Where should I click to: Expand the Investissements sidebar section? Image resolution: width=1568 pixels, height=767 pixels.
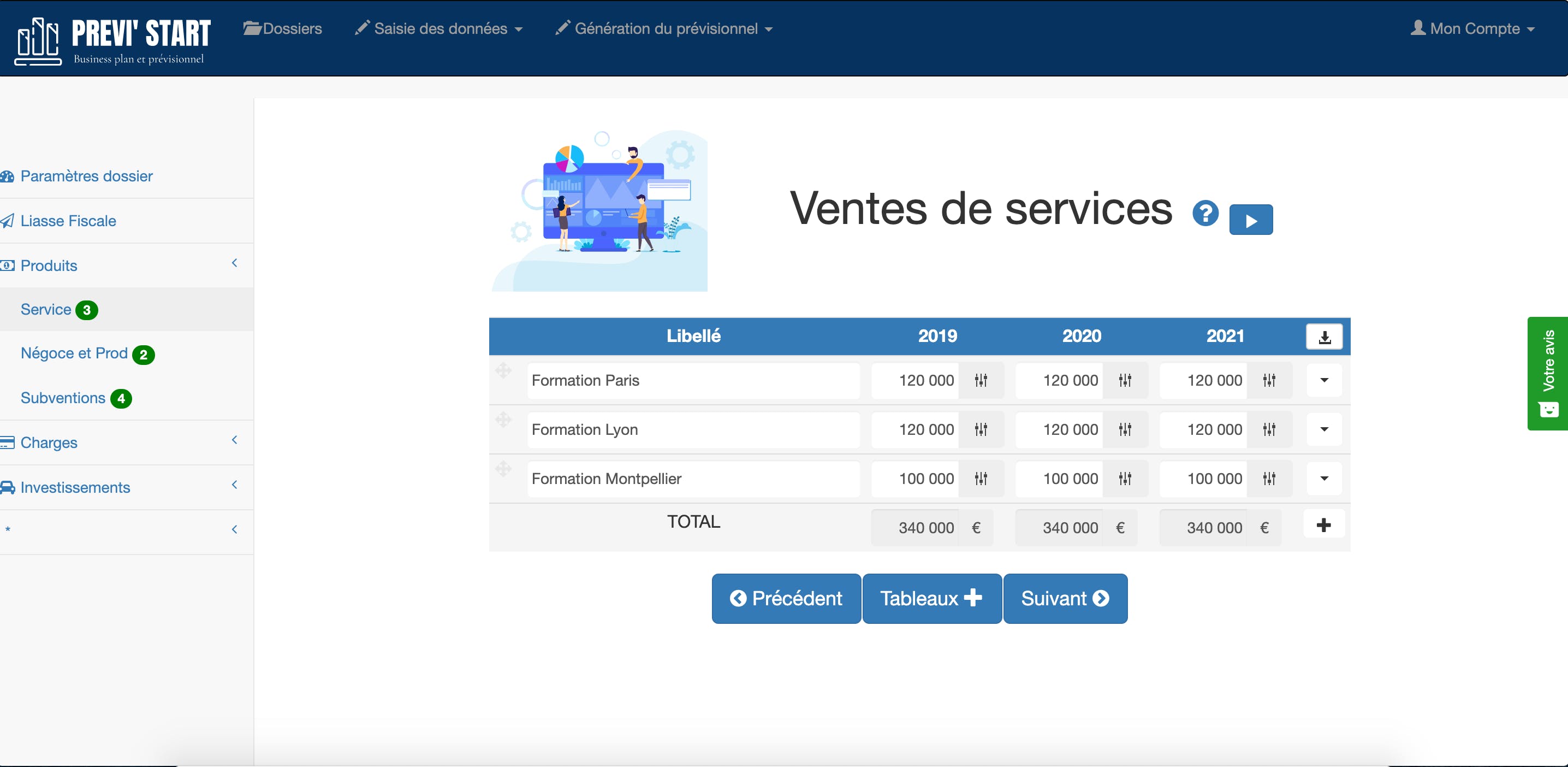(x=75, y=487)
